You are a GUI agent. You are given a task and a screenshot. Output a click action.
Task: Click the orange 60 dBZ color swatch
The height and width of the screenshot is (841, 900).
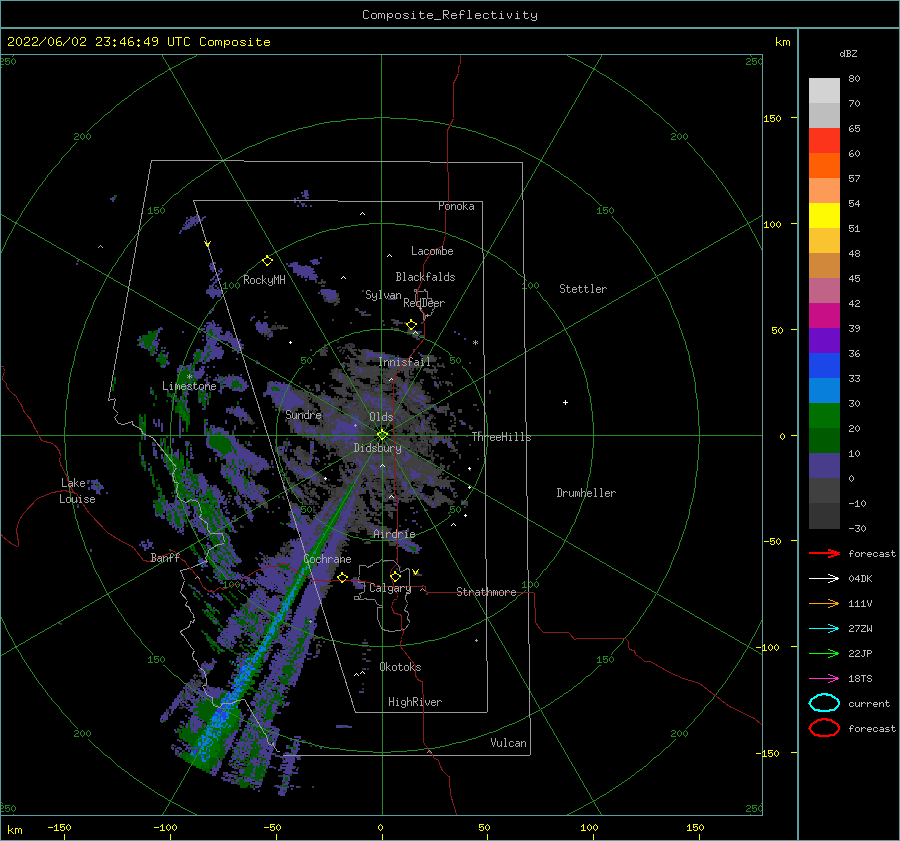tap(824, 165)
